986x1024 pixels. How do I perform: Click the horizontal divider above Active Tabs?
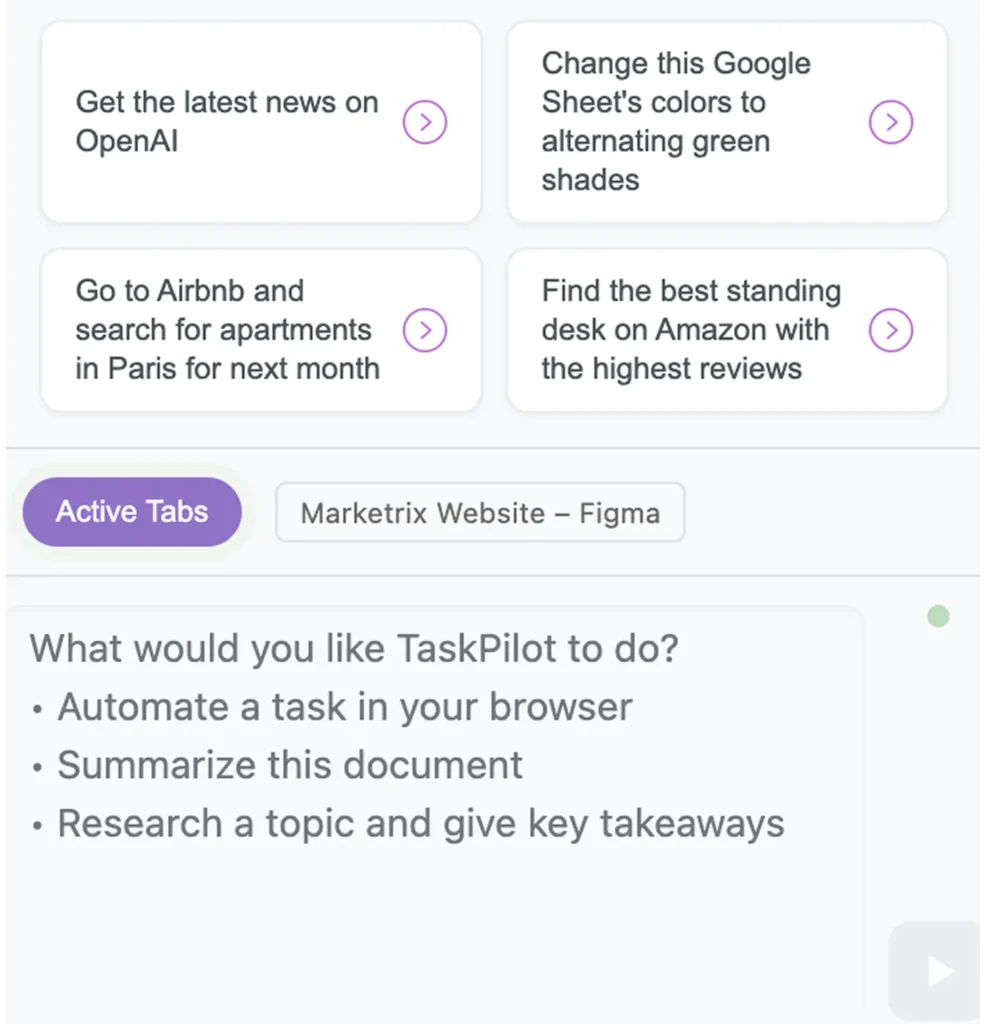[x=493, y=448]
